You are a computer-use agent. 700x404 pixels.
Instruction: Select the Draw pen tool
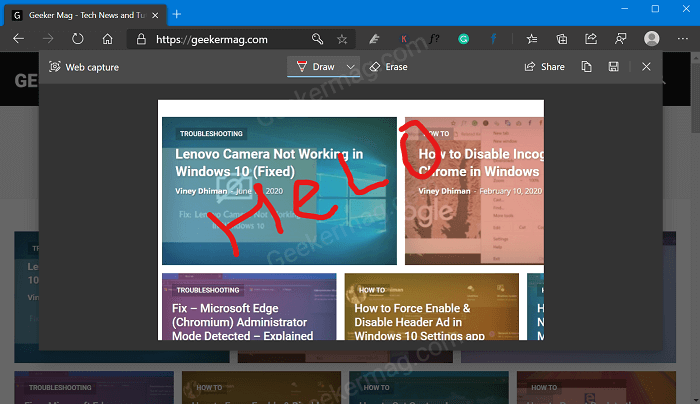(x=316, y=67)
